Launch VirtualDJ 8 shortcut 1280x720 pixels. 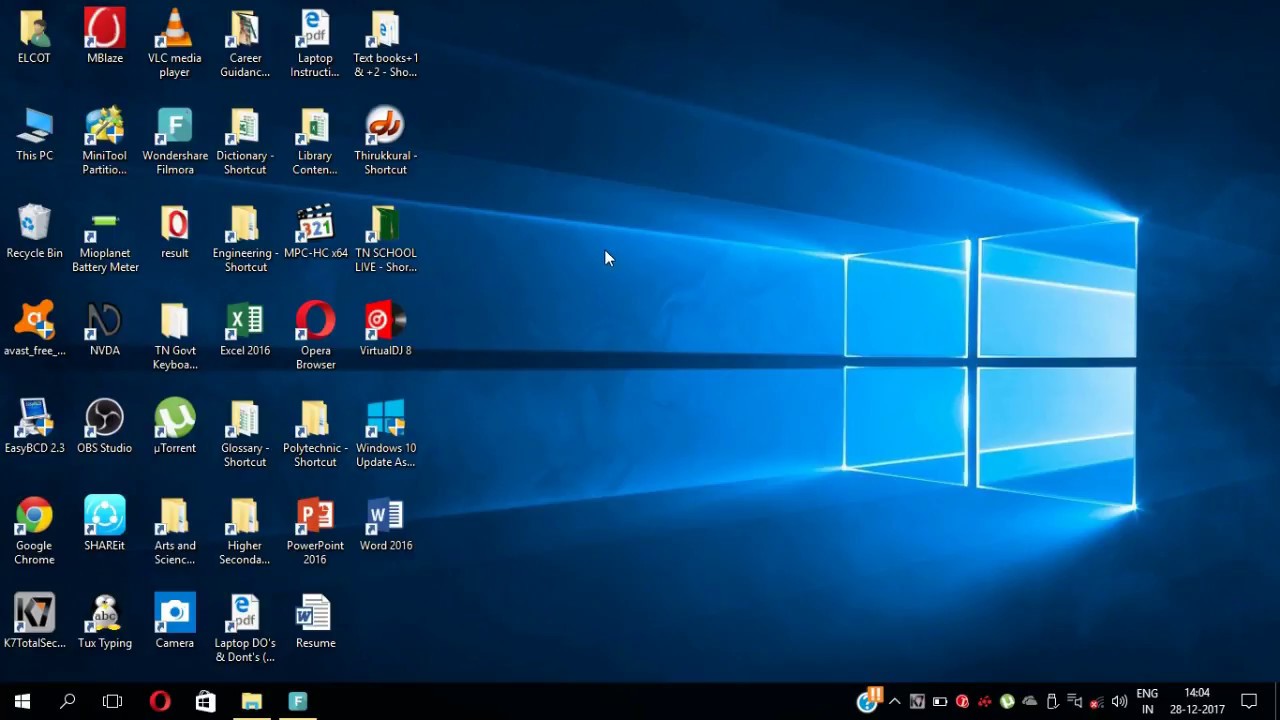(x=385, y=329)
